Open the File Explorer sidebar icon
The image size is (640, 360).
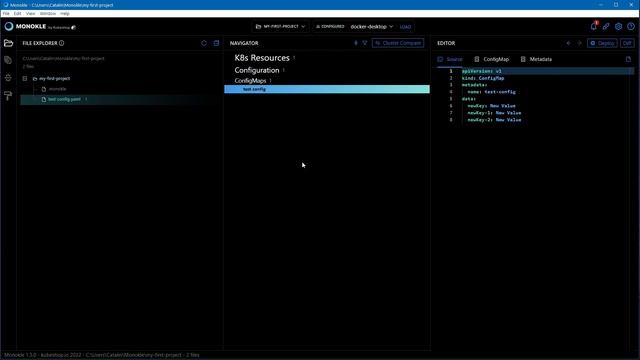click(8, 43)
